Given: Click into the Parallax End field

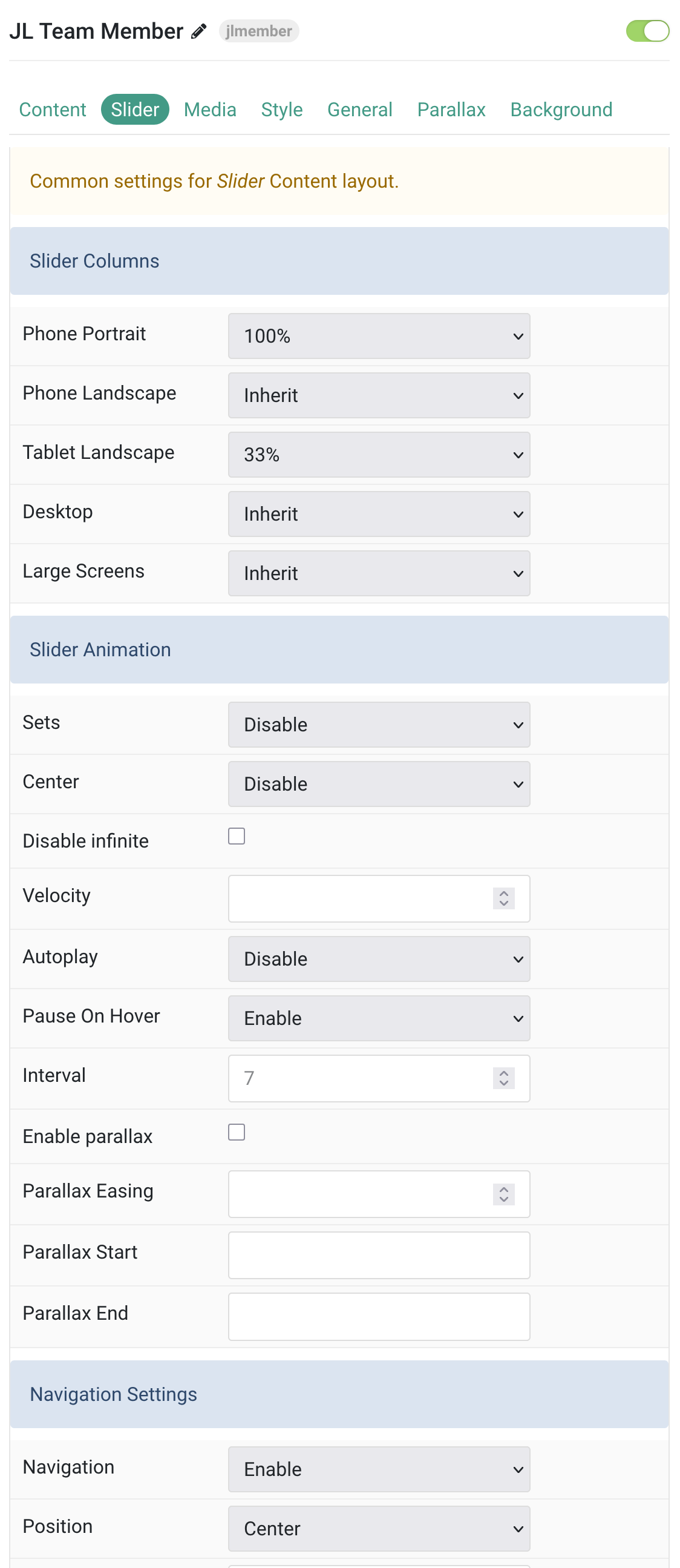Looking at the screenshot, I should point(379,1317).
